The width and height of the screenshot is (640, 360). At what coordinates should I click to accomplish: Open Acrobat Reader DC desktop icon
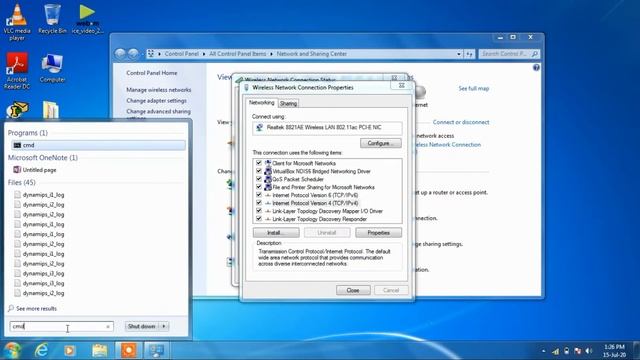(x=17, y=70)
